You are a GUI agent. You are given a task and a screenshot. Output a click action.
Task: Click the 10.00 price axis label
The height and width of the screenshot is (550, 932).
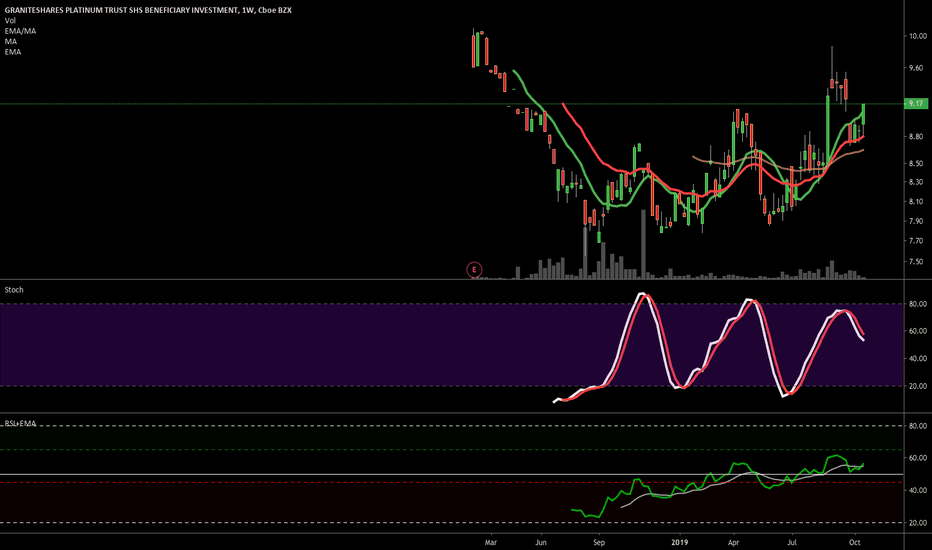917,36
